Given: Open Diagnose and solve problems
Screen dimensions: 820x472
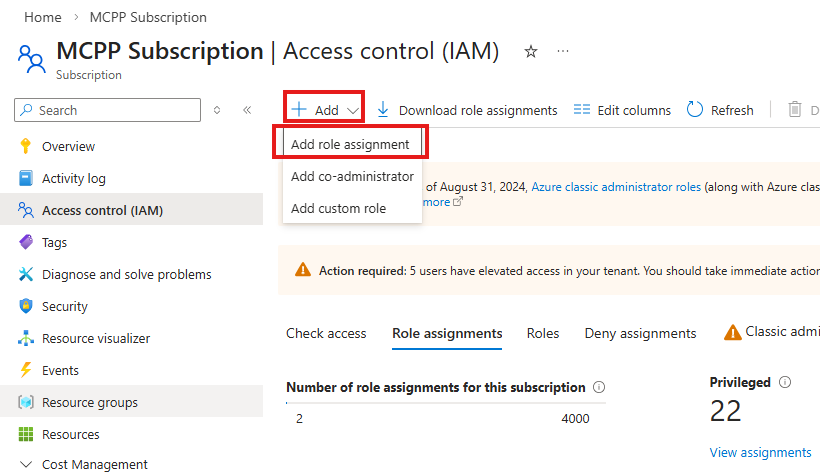Looking at the screenshot, I should tap(126, 274).
